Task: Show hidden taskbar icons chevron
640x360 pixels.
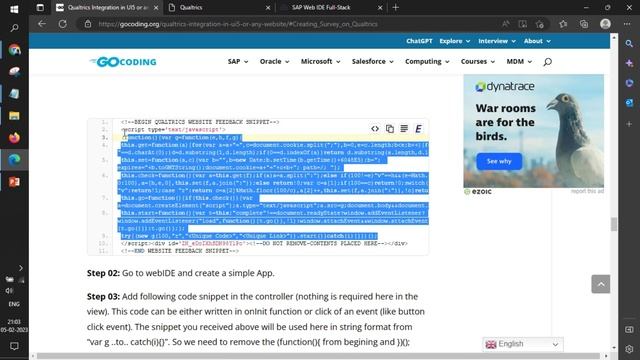Action: pos(20,268)
